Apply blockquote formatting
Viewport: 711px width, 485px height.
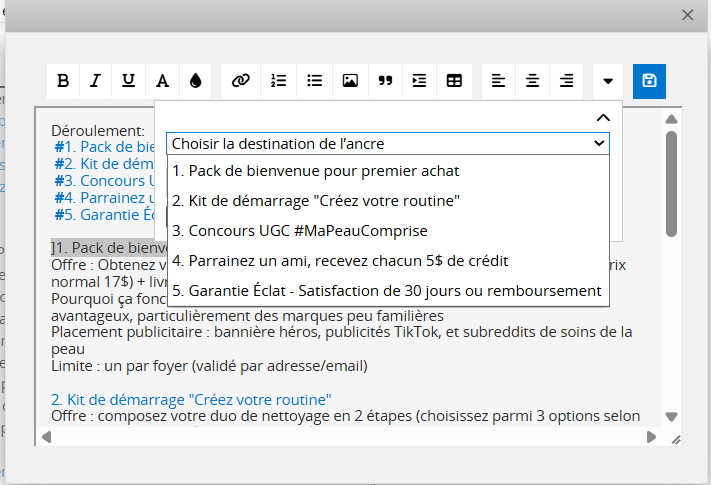(x=384, y=81)
